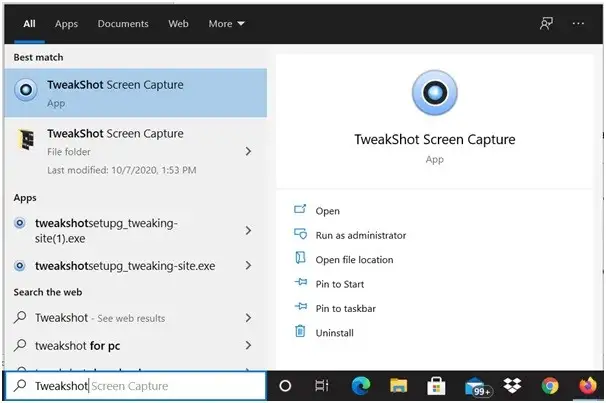Select the TweakShot Screen Capture File folder result
The image size is (606, 403).
[136, 152]
